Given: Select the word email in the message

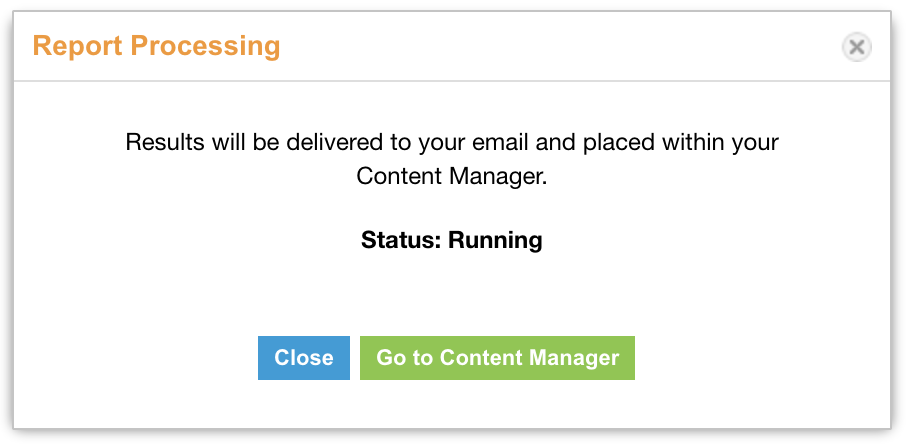Looking at the screenshot, I should (501, 142).
